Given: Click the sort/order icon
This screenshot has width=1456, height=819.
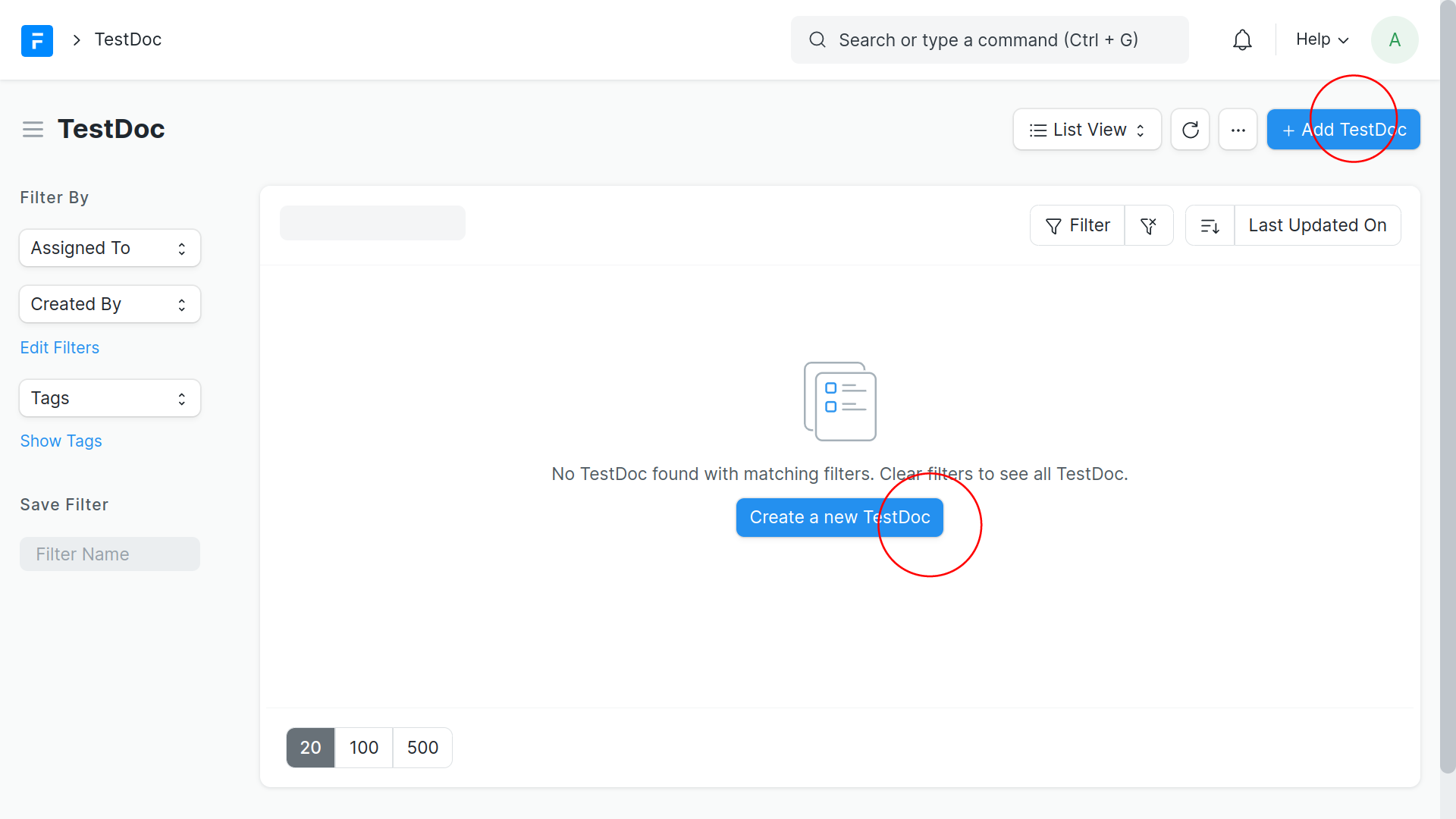Looking at the screenshot, I should click(x=1210, y=225).
